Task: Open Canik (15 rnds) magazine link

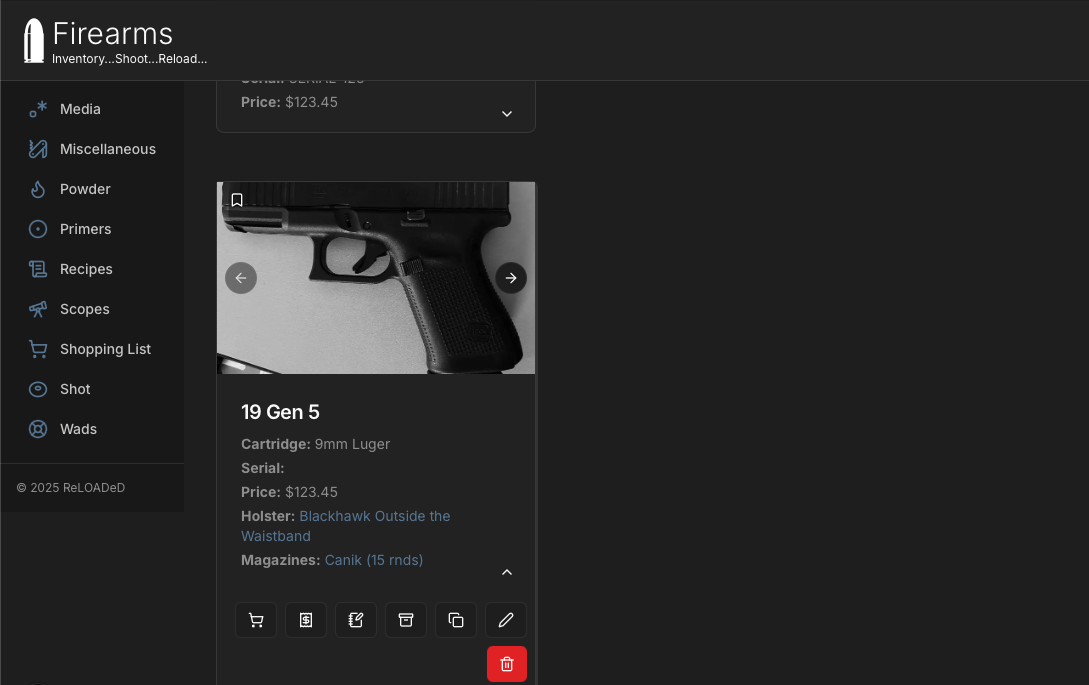Action: 374,560
